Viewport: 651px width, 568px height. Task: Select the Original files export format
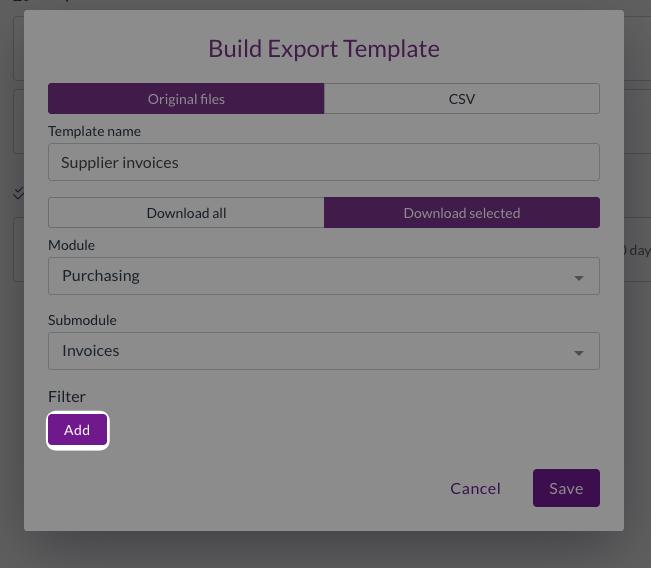[x=186, y=99]
